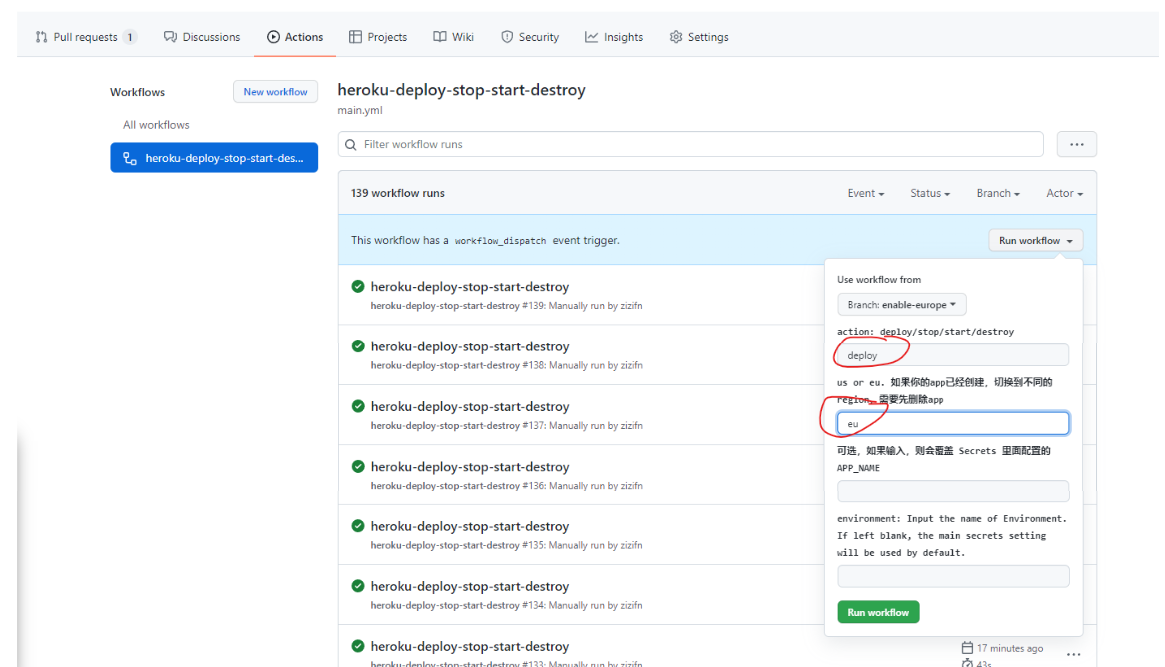Open the Event filter dropdown
The height and width of the screenshot is (667, 1165).
865,194
